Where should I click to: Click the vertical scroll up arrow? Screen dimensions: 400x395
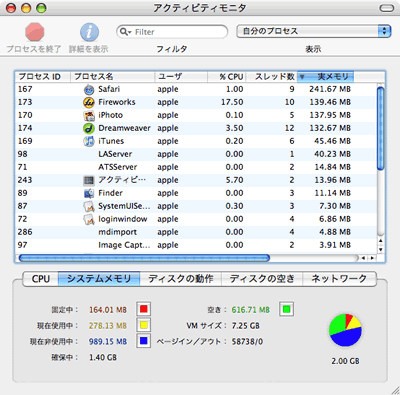pyautogui.click(x=380, y=241)
